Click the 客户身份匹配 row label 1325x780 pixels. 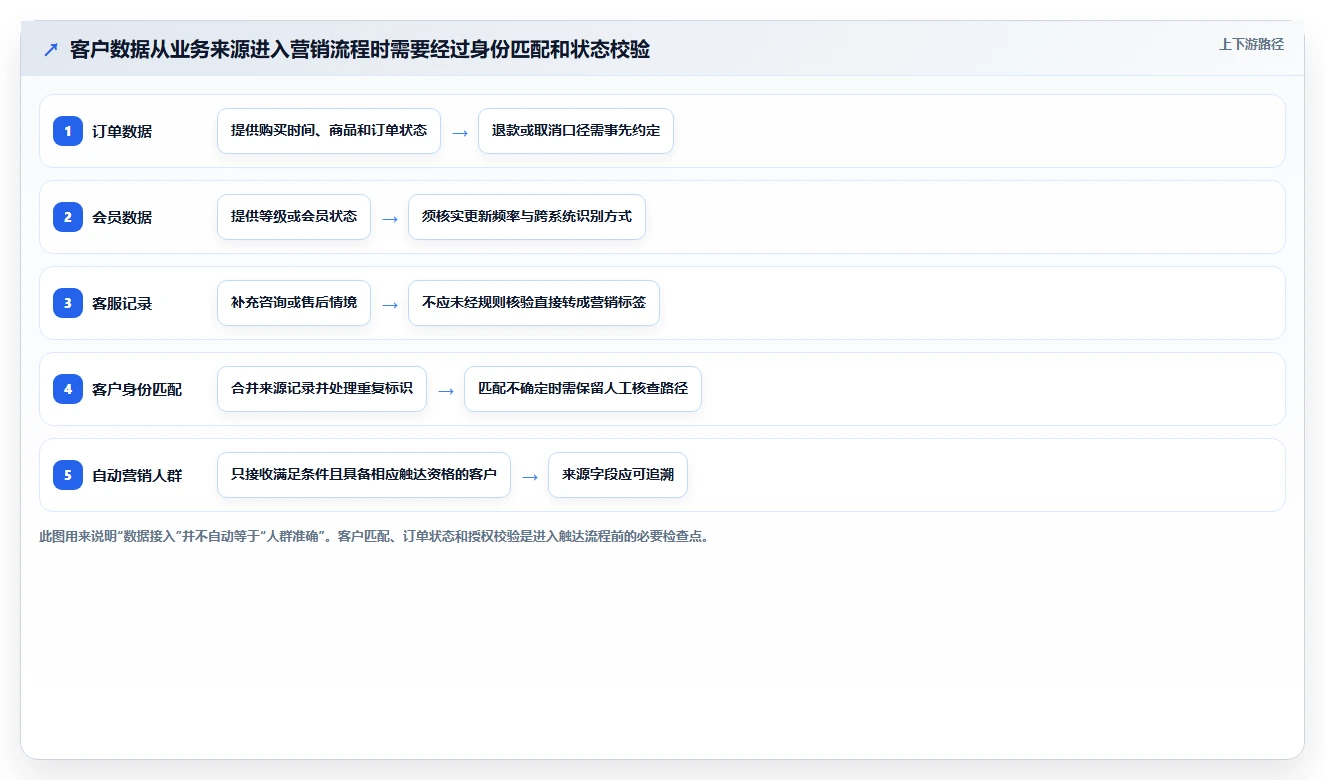[x=137, y=389]
